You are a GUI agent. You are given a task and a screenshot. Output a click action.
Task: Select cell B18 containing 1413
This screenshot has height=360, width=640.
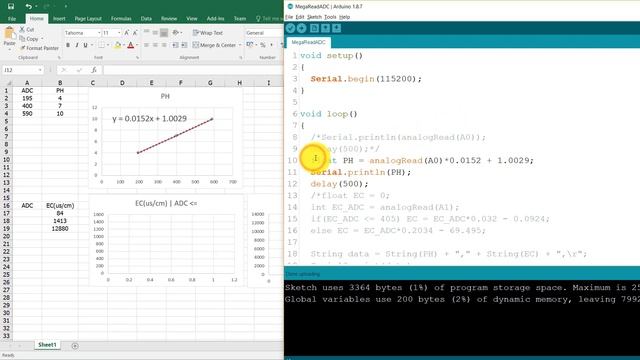point(60,221)
